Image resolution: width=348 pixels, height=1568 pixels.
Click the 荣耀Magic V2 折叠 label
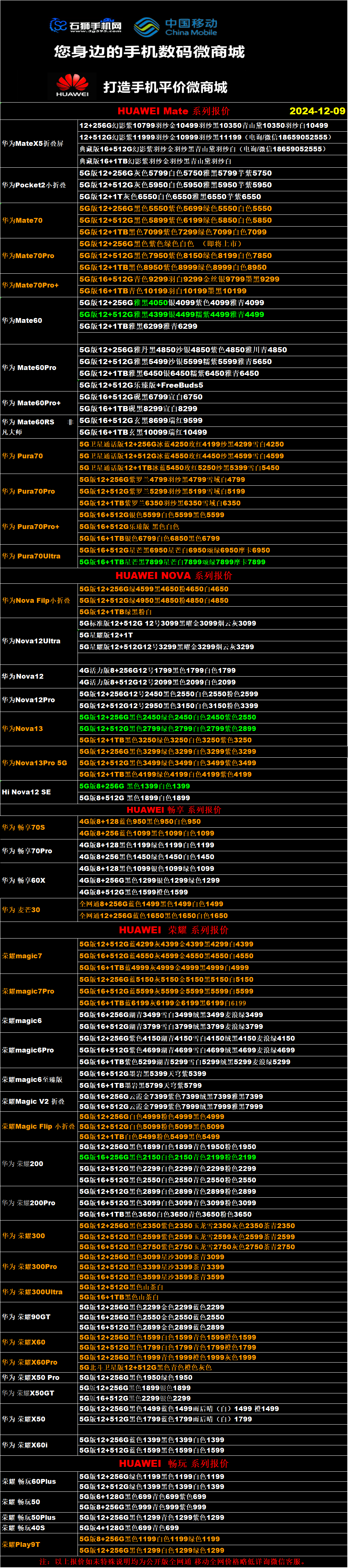coord(33,1101)
